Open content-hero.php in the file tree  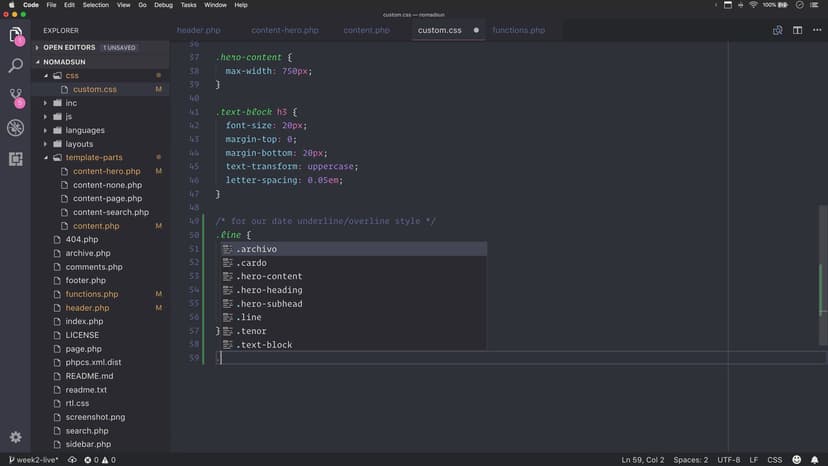coord(106,171)
